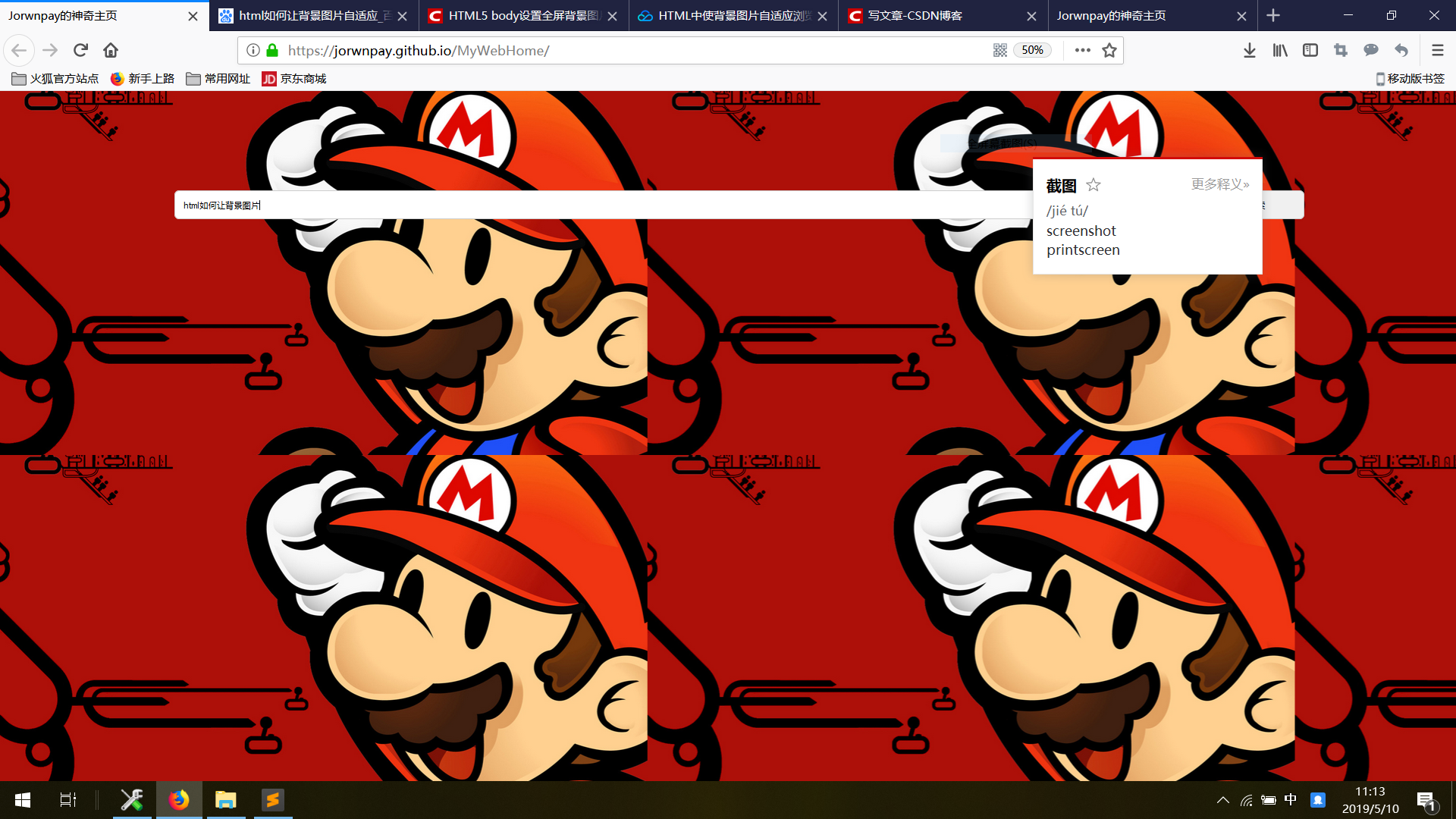Open the Firefox home page icon
Viewport: 1456px width, 819px height.
coord(111,50)
